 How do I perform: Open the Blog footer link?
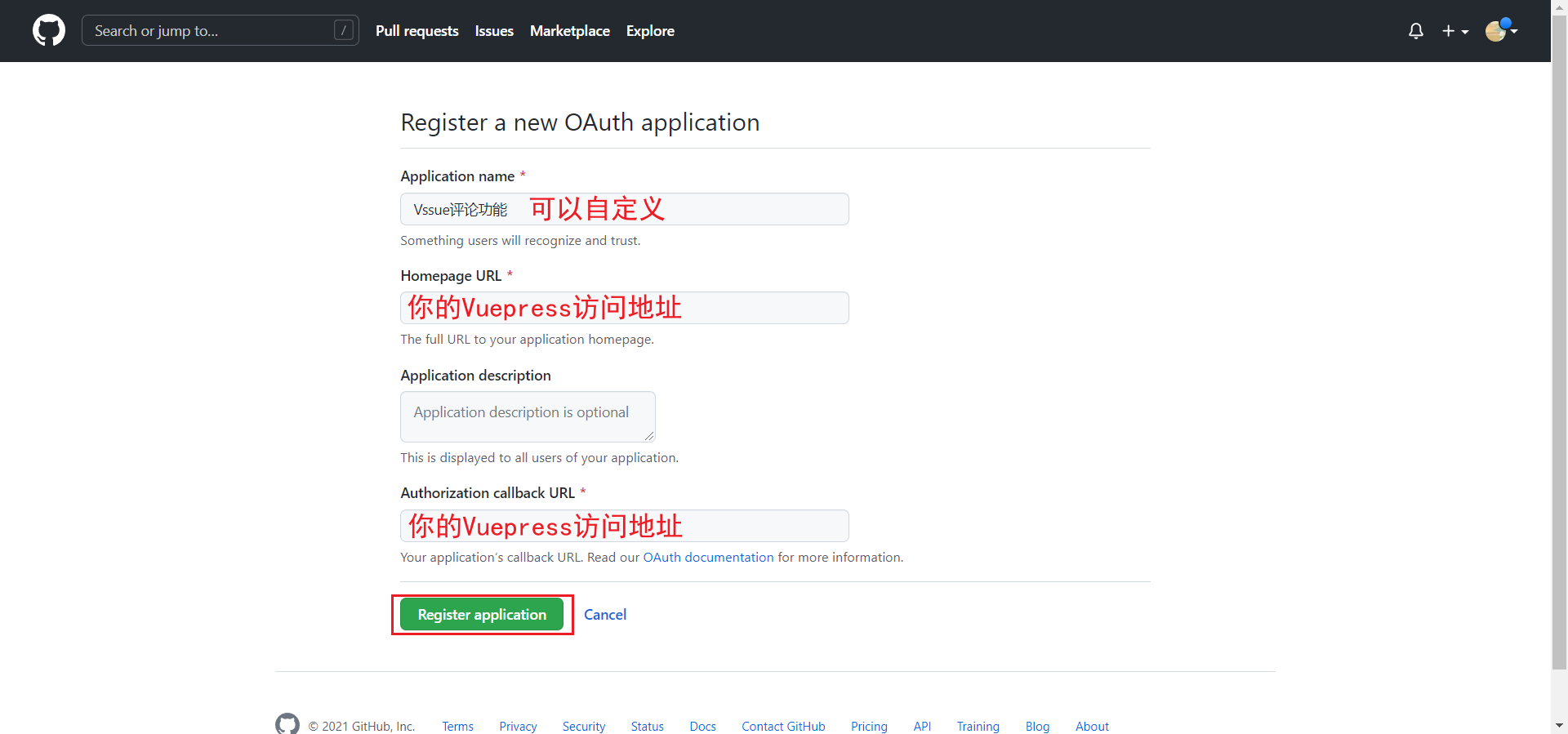coord(1037,726)
